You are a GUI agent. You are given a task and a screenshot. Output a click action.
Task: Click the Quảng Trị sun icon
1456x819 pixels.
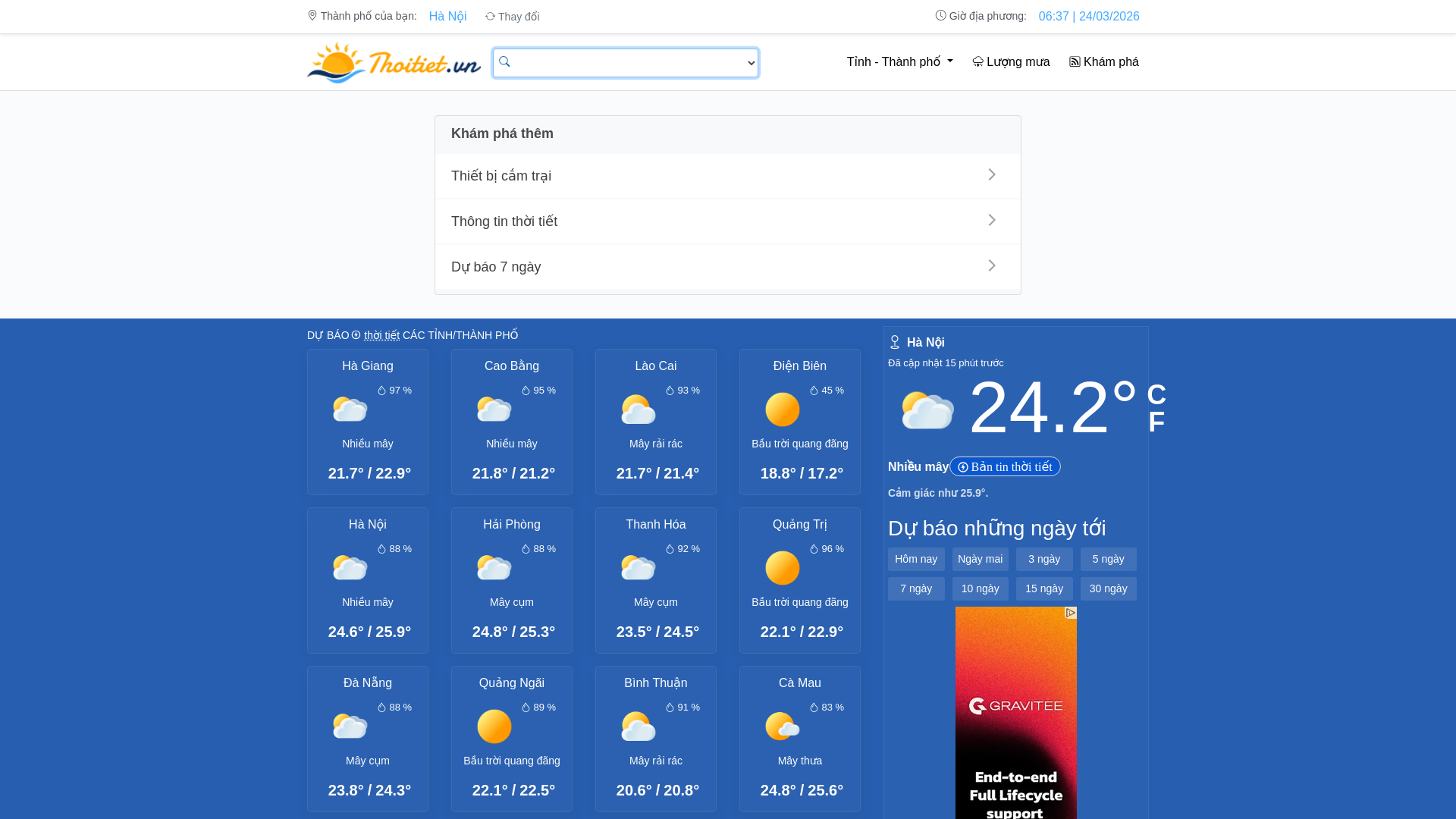point(782,568)
